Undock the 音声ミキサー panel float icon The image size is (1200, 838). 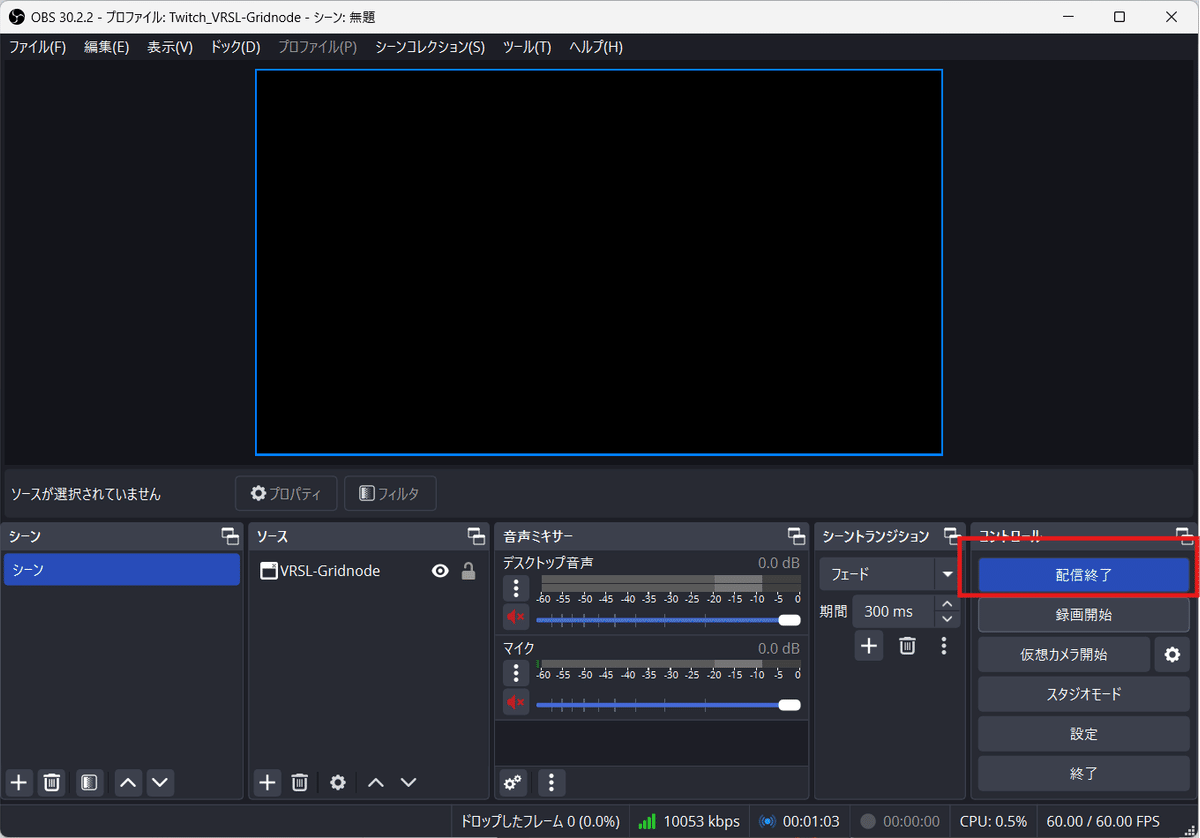(x=796, y=537)
